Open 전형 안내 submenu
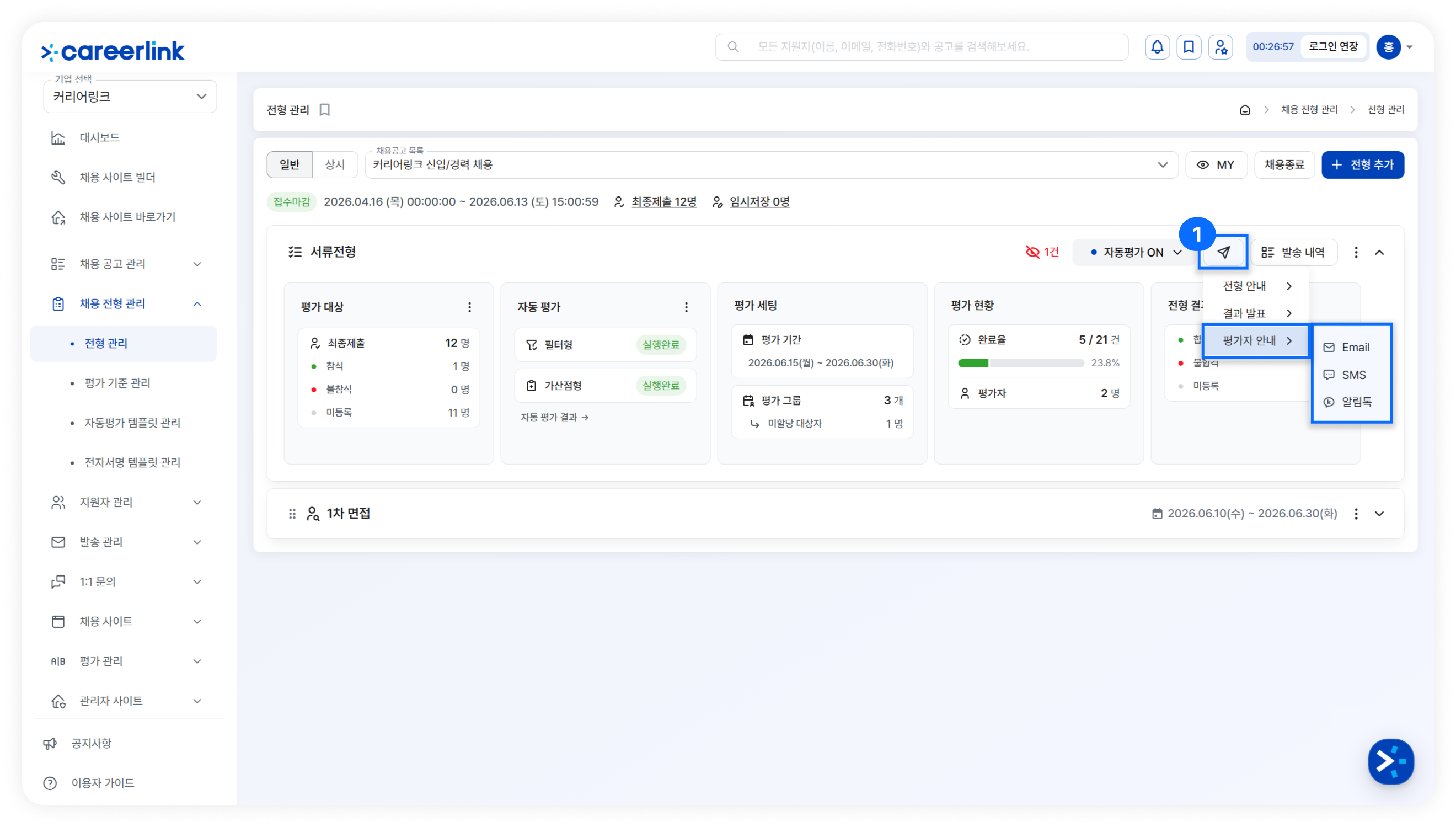1456x827 pixels. (x=1256, y=286)
